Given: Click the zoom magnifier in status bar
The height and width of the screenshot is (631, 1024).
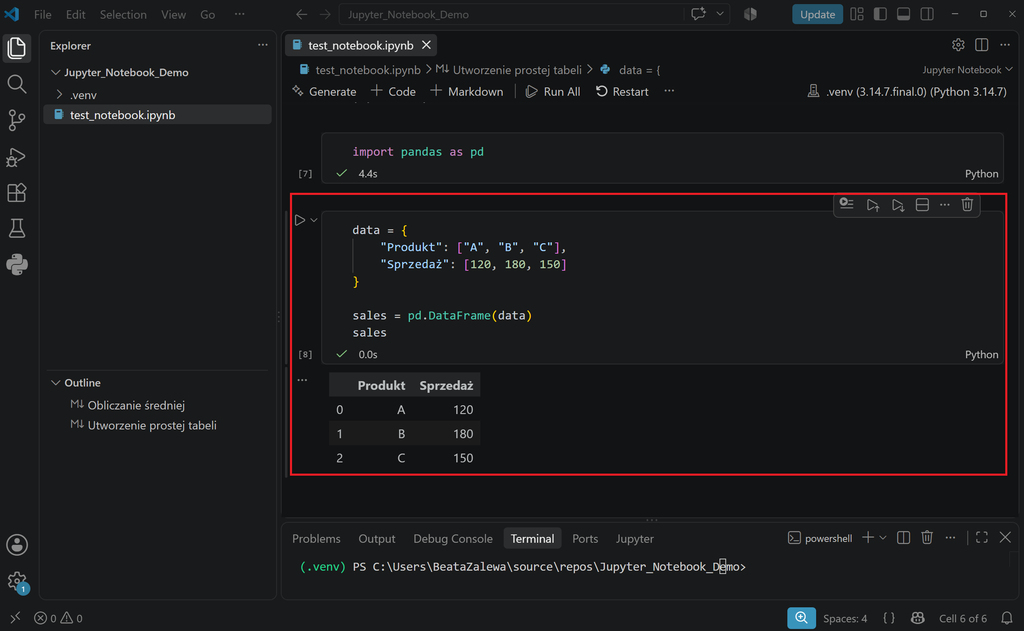Looking at the screenshot, I should (x=801, y=618).
